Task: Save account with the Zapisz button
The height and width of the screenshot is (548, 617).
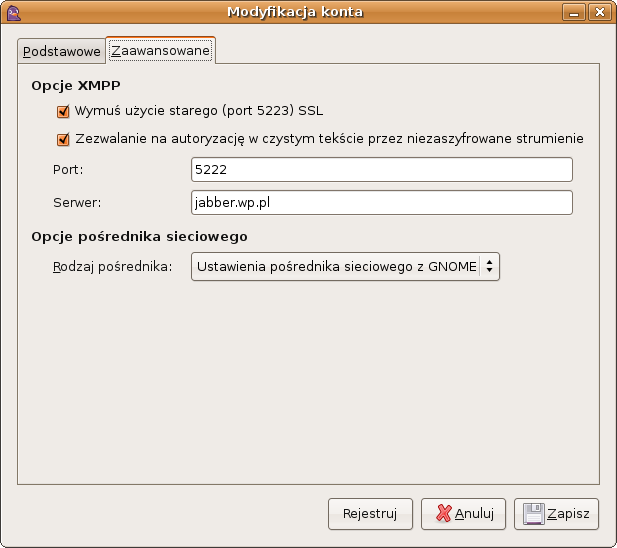Action: pyautogui.click(x=556, y=514)
